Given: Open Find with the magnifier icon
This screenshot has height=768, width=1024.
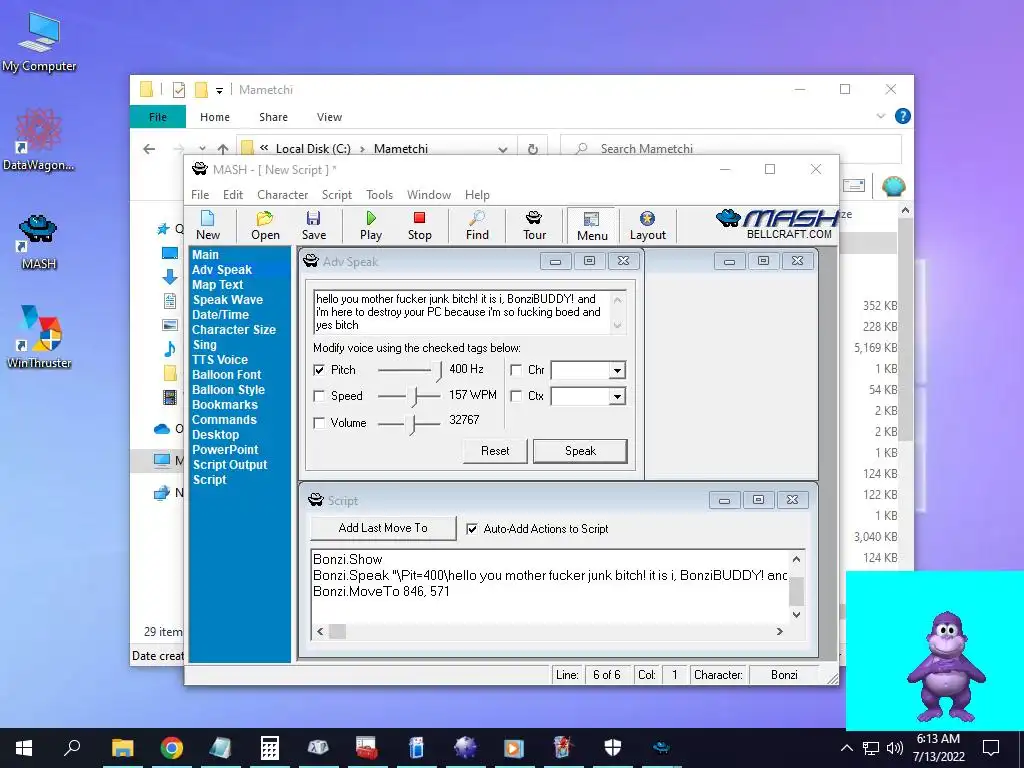Looking at the screenshot, I should click(477, 225).
